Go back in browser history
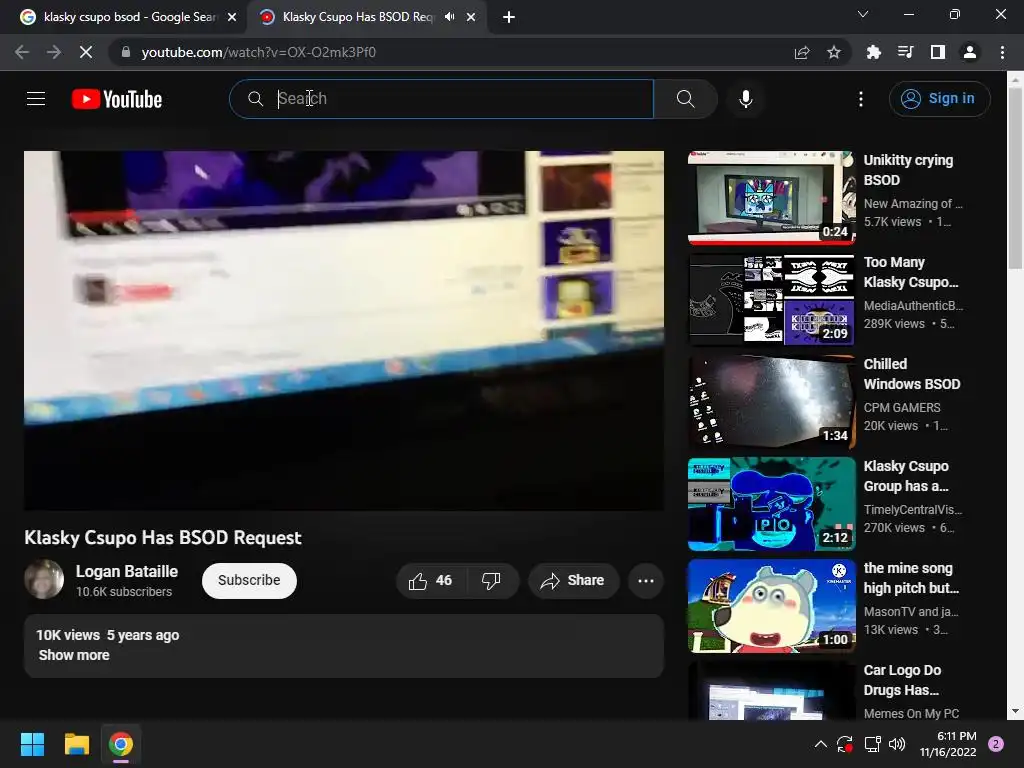 coord(22,52)
